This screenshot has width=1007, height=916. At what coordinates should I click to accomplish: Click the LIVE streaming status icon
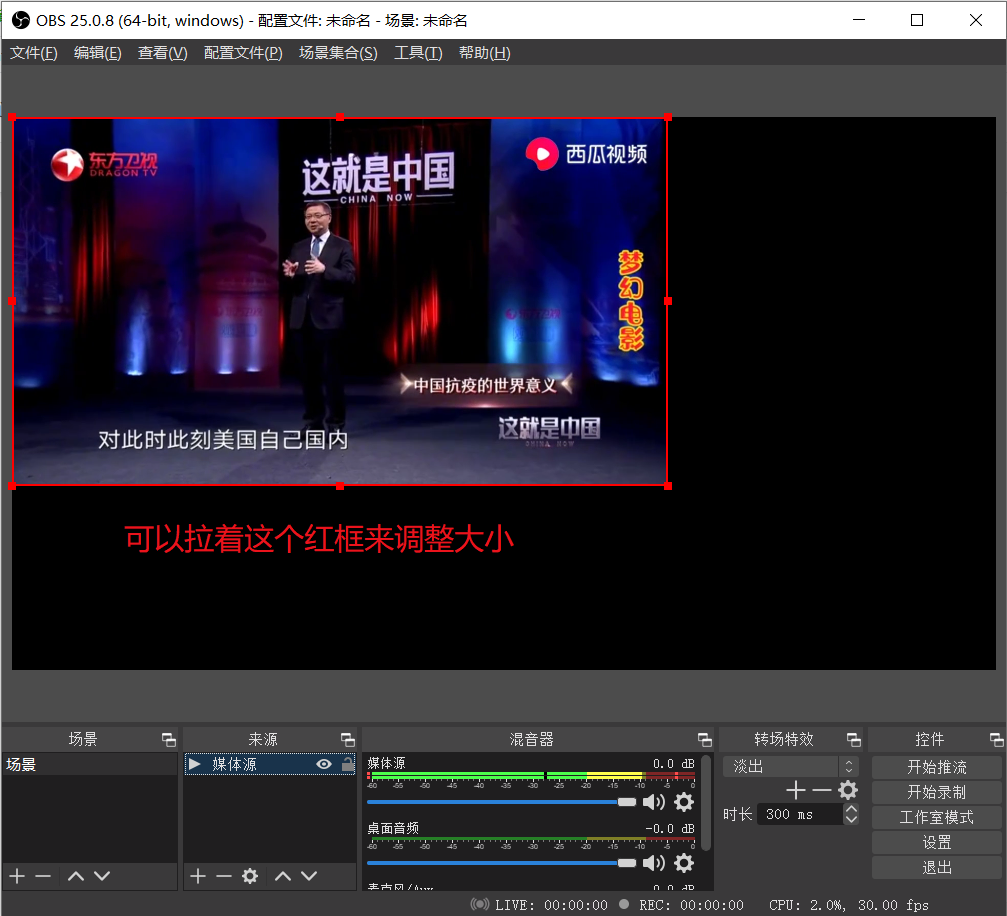[x=479, y=904]
